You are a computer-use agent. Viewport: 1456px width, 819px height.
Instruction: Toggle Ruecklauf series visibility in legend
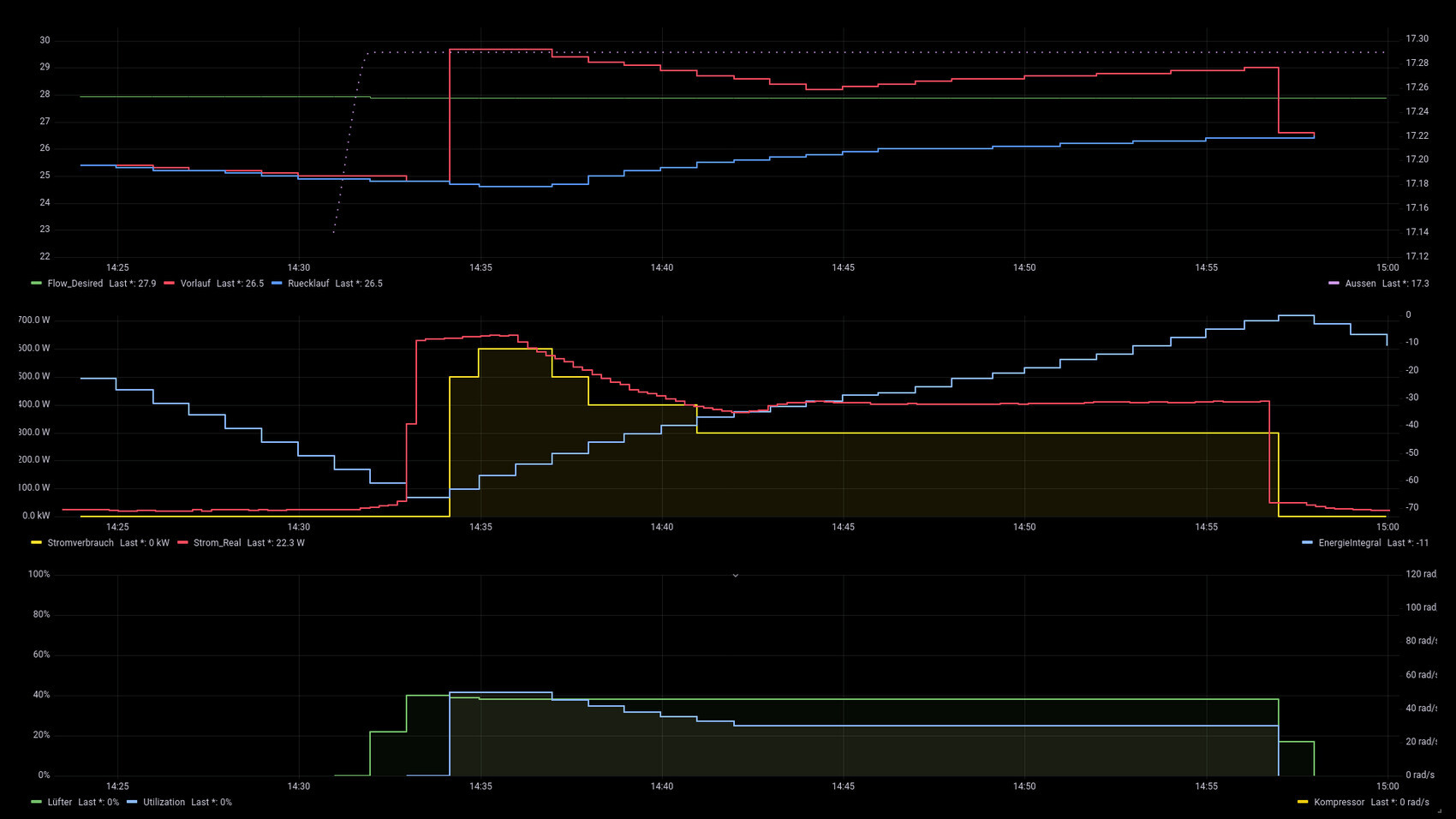coord(307,284)
